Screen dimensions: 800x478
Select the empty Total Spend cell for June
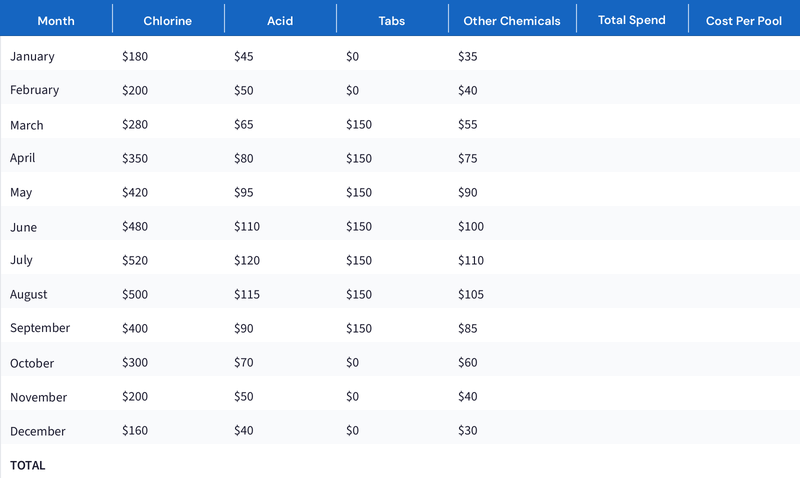(632, 227)
